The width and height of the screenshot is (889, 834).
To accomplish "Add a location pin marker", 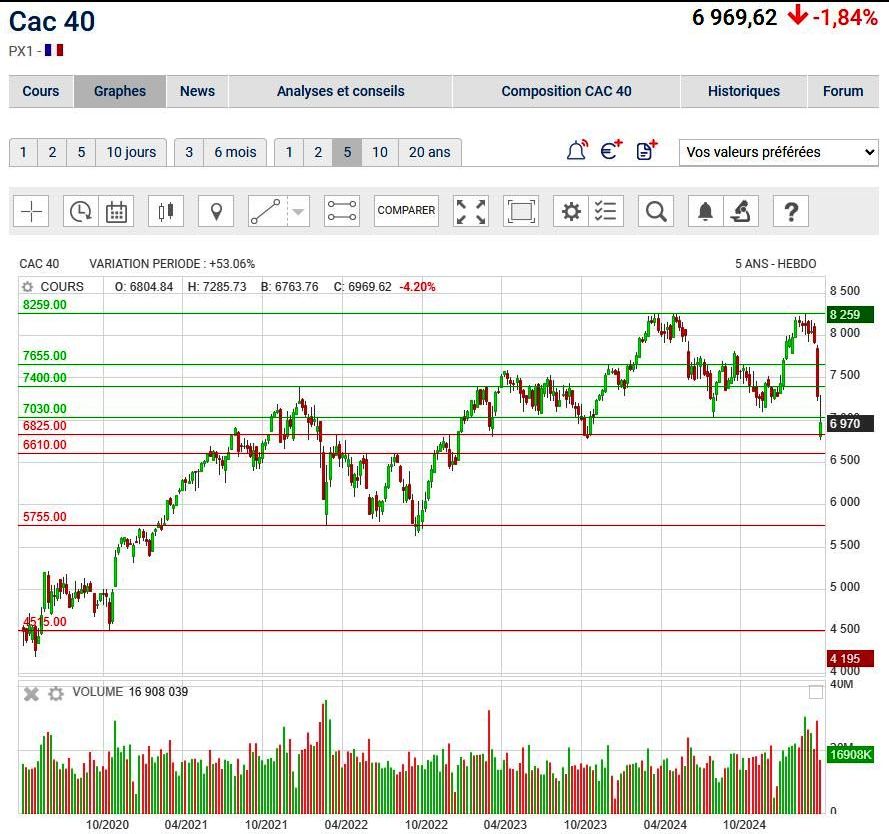I will click(x=216, y=211).
